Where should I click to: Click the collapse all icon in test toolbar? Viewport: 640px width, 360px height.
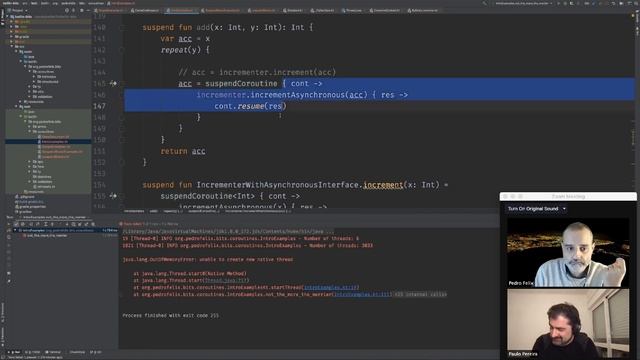pos(52,224)
